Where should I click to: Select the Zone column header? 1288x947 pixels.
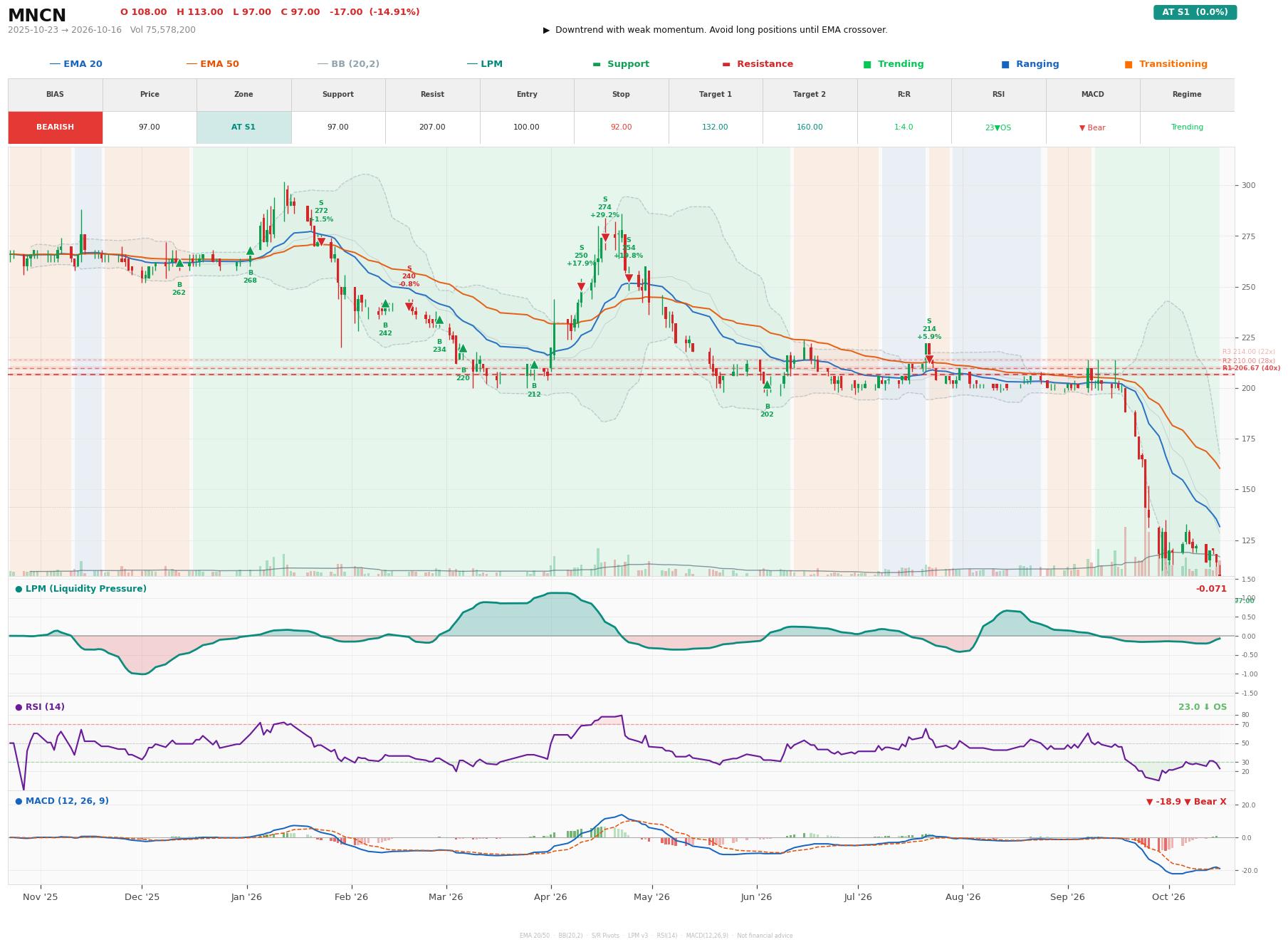click(x=244, y=95)
